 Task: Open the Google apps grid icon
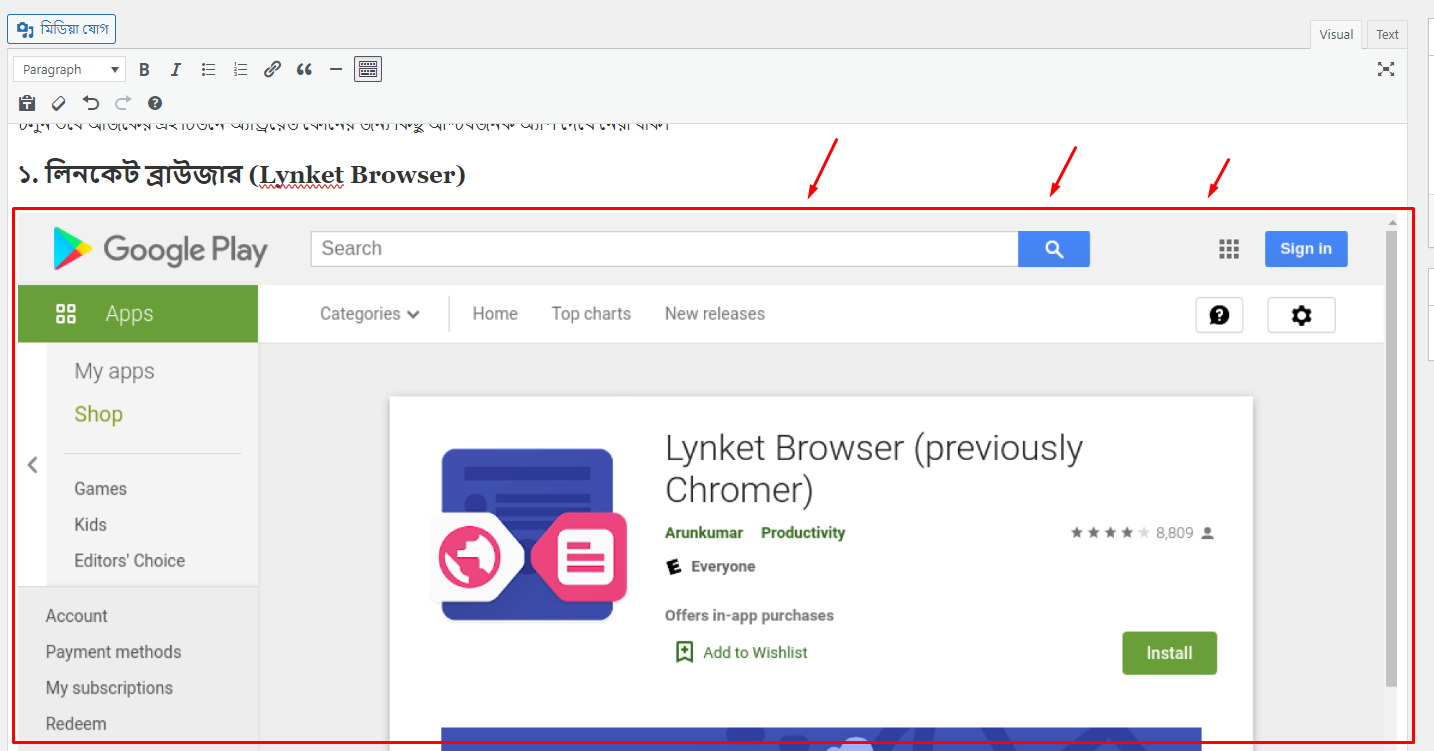click(x=1229, y=249)
